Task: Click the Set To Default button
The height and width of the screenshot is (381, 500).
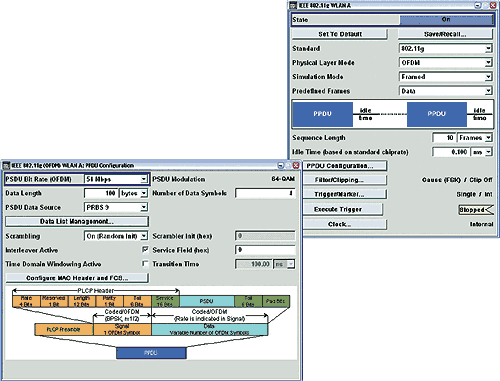Action: pyautogui.click(x=340, y=34)
